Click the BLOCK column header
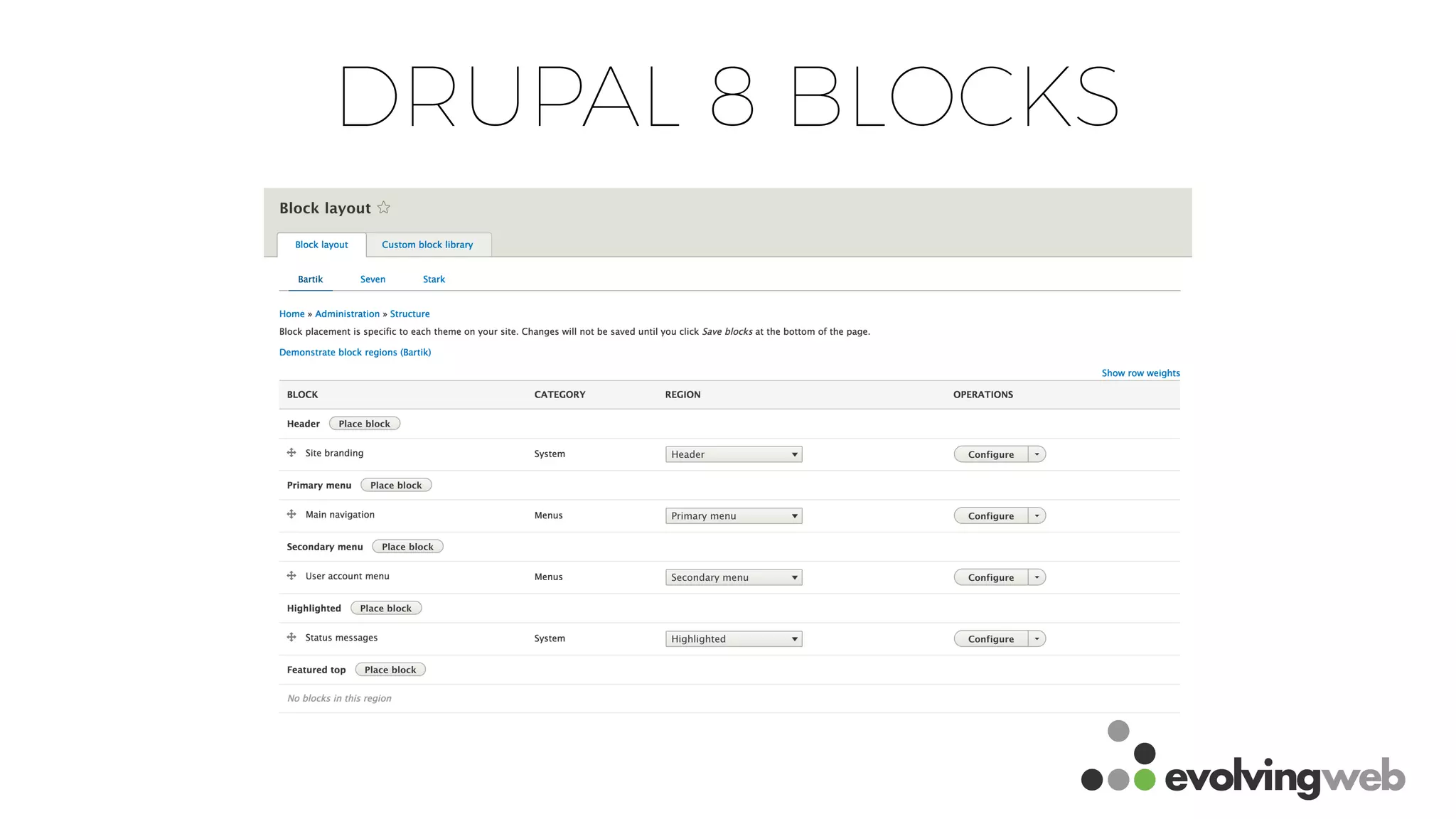 [302, 395]
